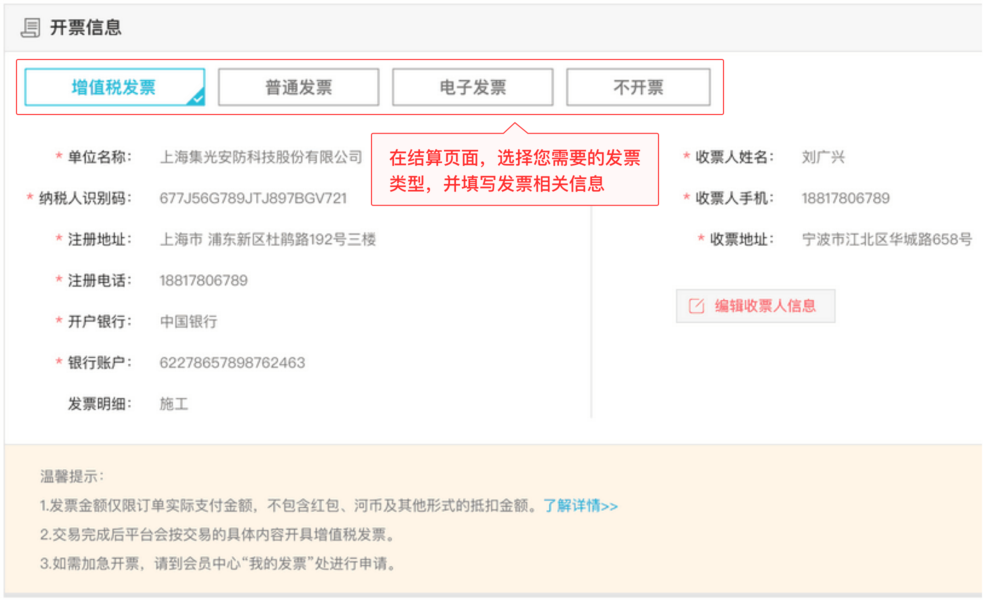Click the 银行账户 account number
Viewport: 989px width, 601px height.
pyautogui.click(x=232, y=363)
